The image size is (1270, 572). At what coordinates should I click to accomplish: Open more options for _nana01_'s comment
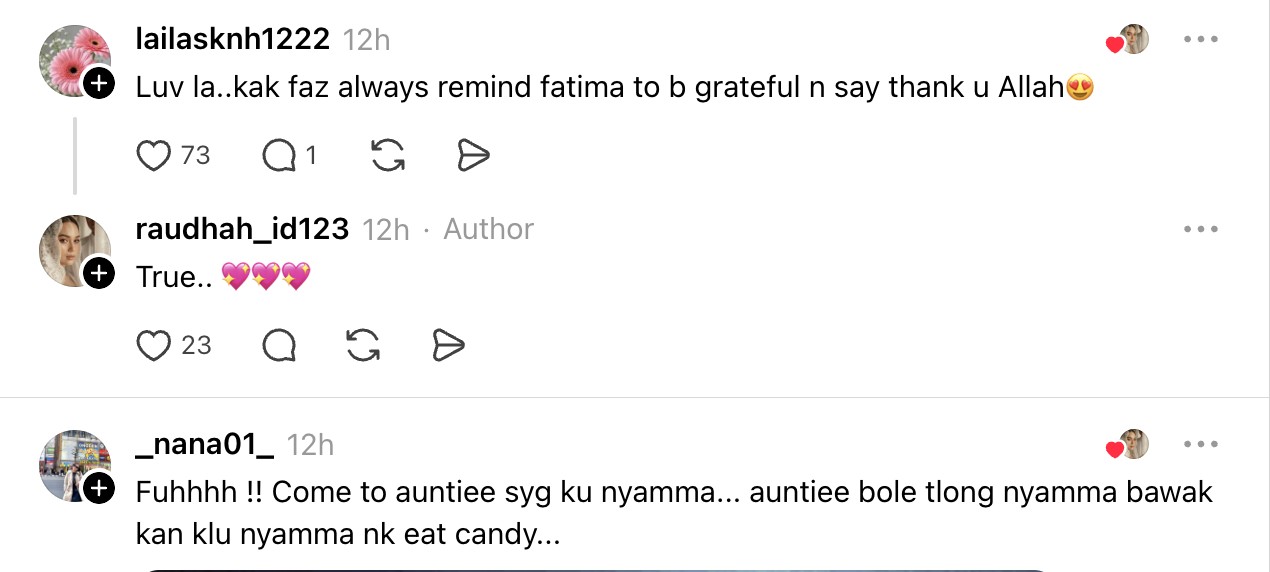1200,444
